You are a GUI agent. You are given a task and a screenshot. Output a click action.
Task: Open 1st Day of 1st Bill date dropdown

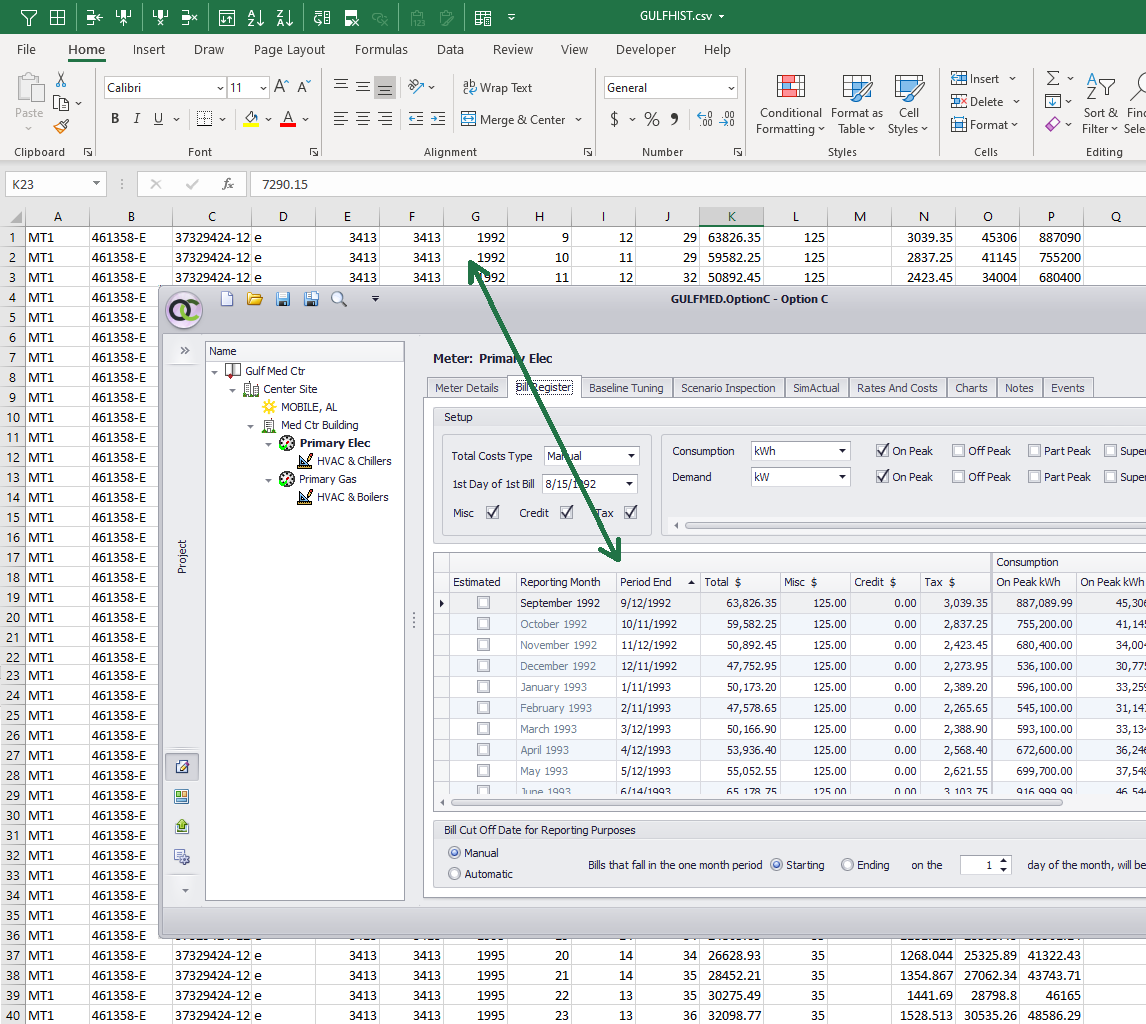[629, 484]
